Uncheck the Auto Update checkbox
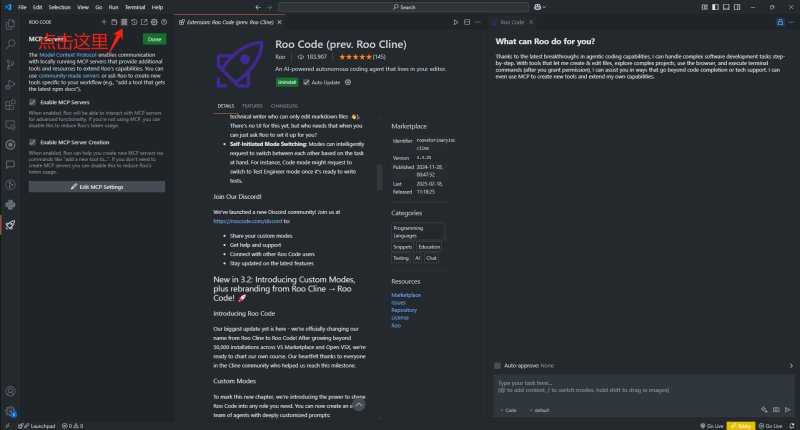The height and width of the screenshot is (430, 800). click(306, 82)
